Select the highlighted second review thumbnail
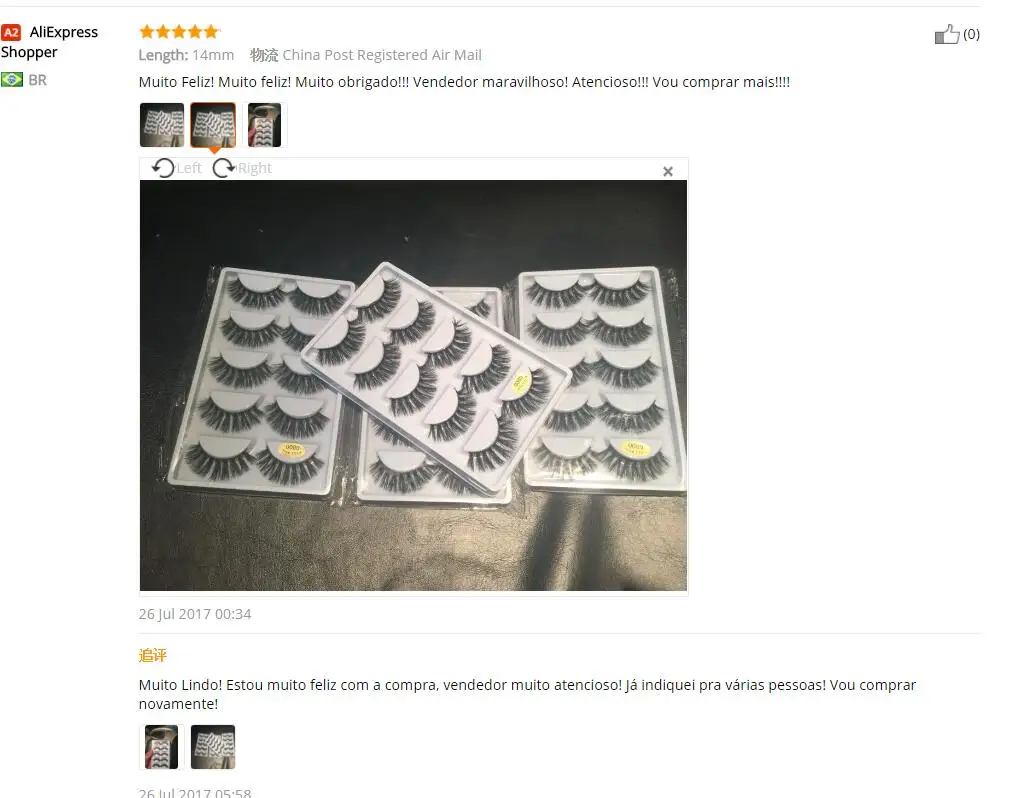This screenshot has height=798, width=1019. point(213,125)
